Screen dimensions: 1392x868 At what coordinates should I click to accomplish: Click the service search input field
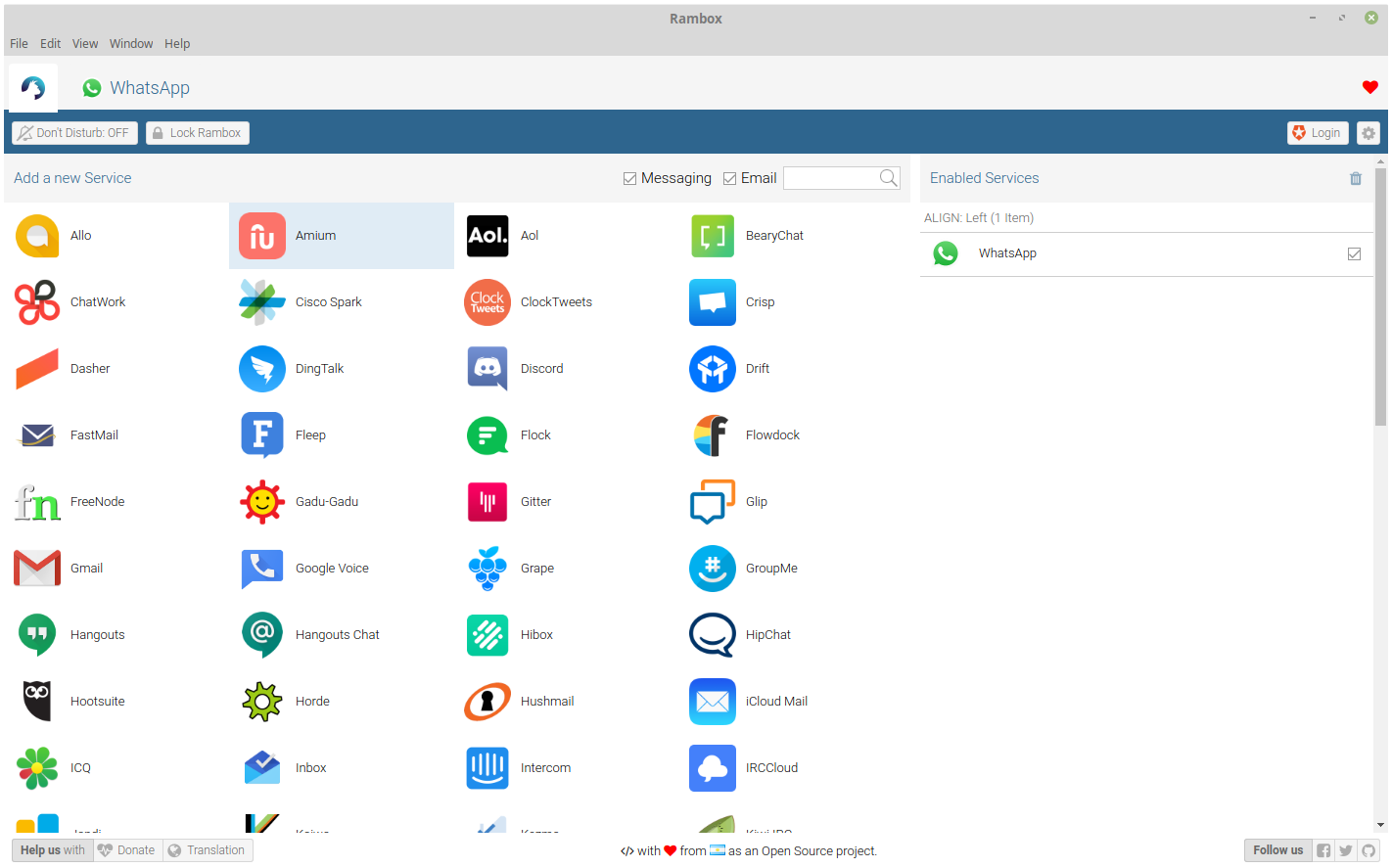[x=830, y=178]
